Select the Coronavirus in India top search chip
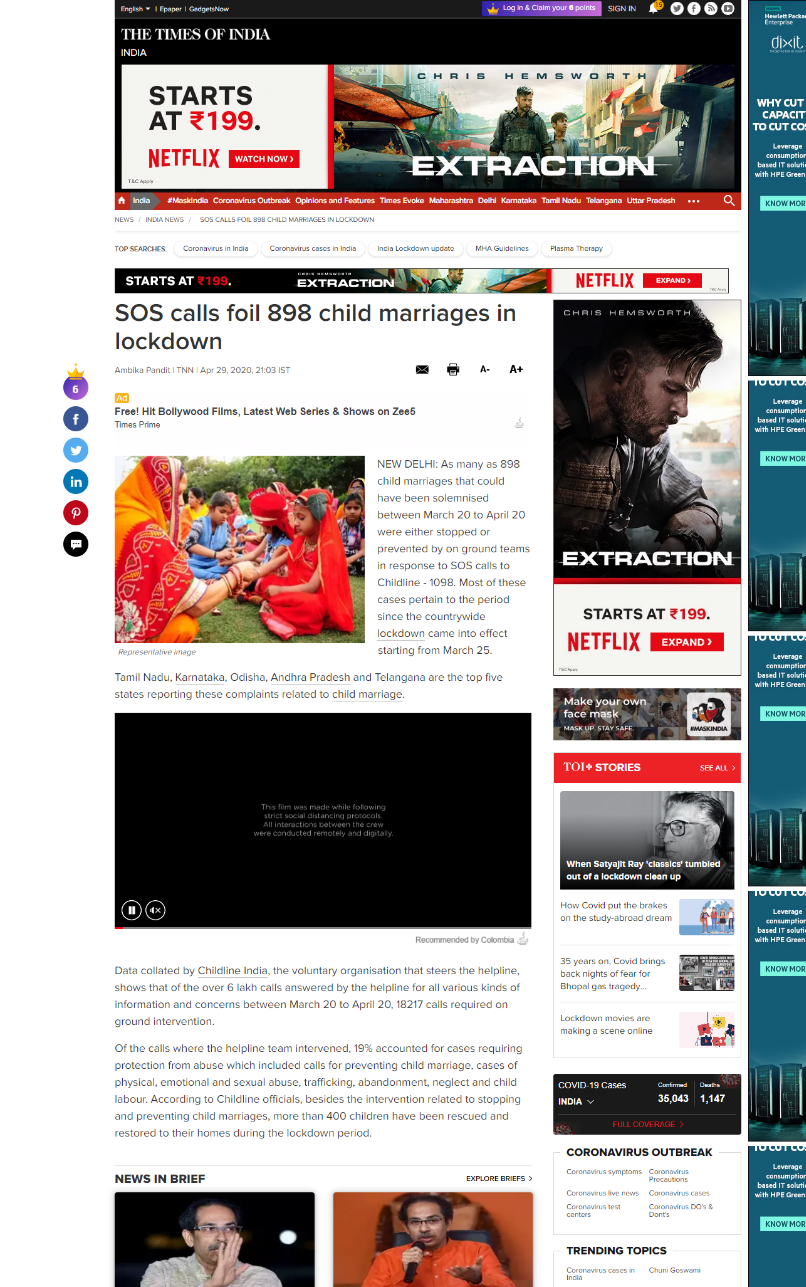 tap(216, 249)
